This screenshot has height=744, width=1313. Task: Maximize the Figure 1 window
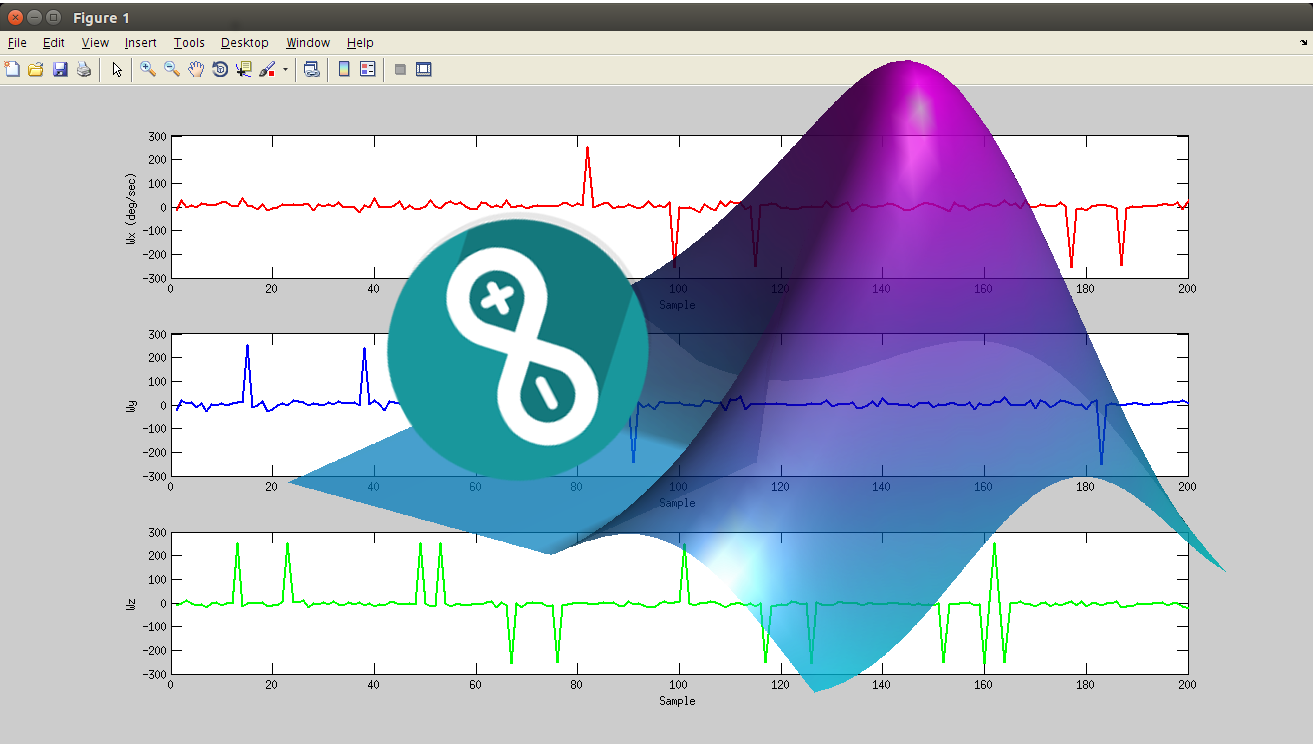[x=53, y=17]
